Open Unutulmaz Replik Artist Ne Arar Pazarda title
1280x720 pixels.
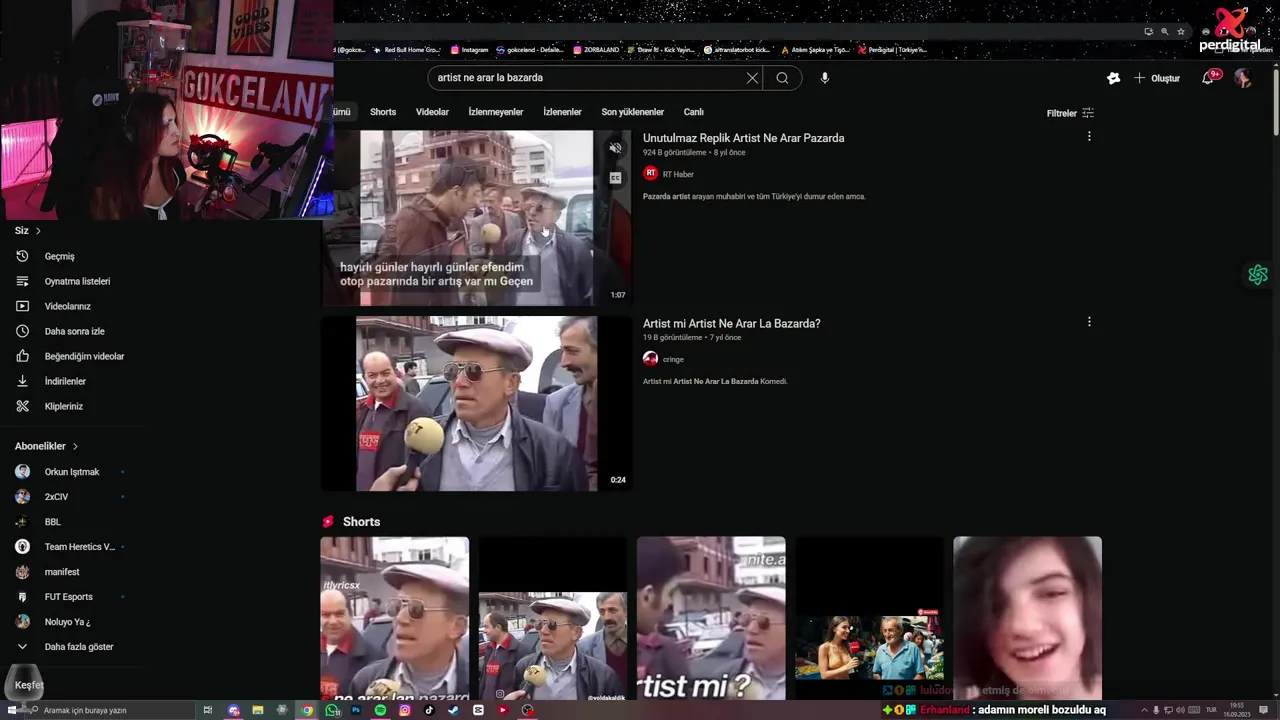pos(743,138)
